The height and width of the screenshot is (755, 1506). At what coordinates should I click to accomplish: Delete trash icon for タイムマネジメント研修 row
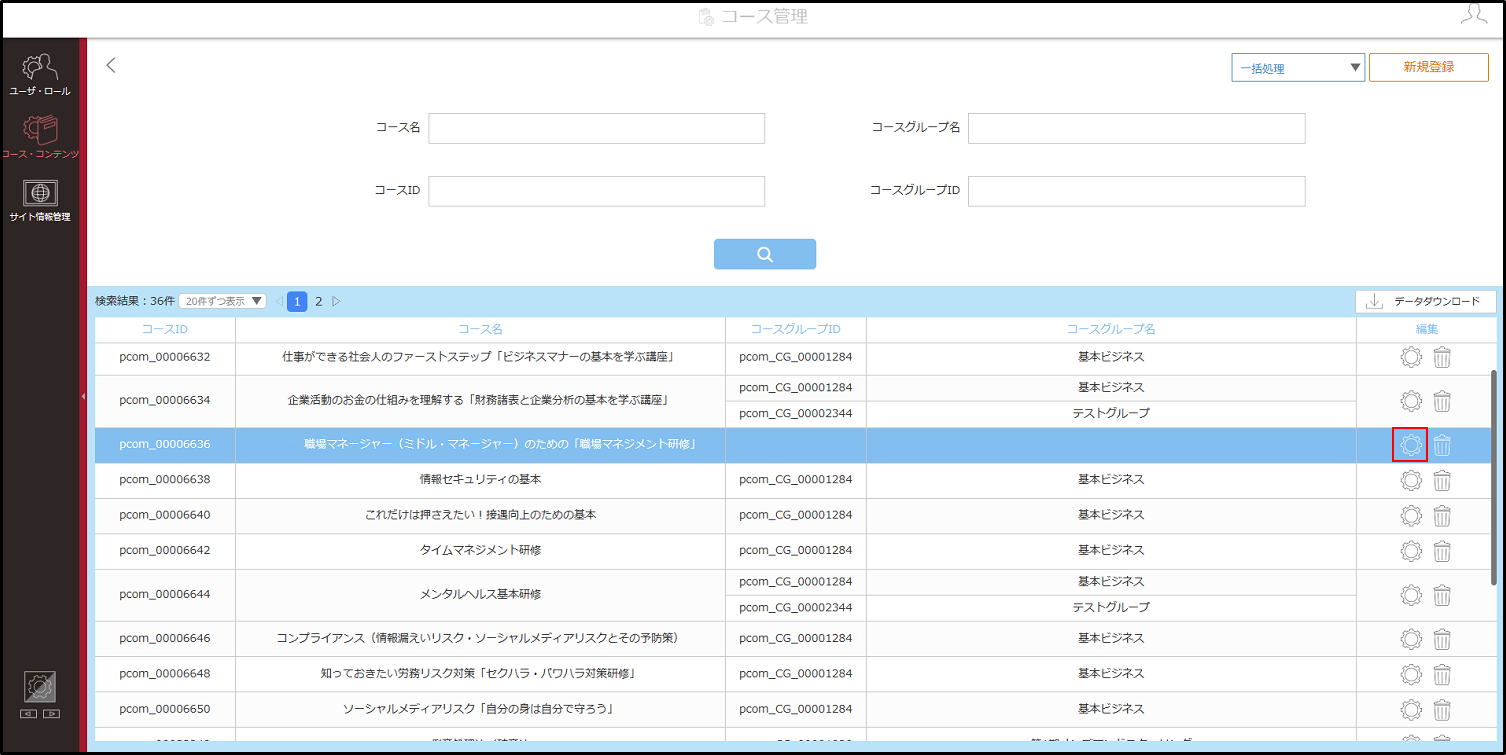coord(1442,551)
